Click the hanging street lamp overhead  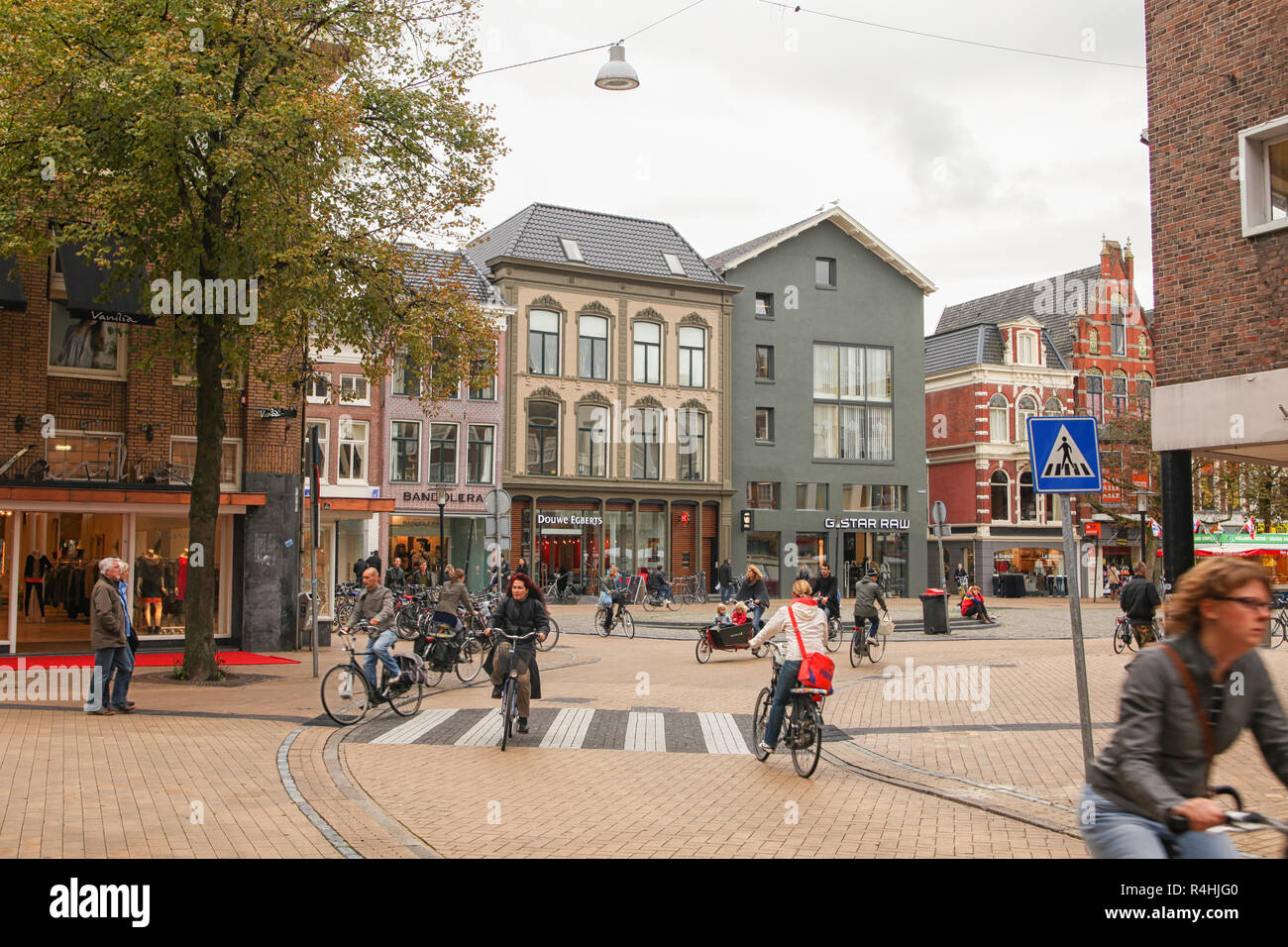click(x=616, y=67)
